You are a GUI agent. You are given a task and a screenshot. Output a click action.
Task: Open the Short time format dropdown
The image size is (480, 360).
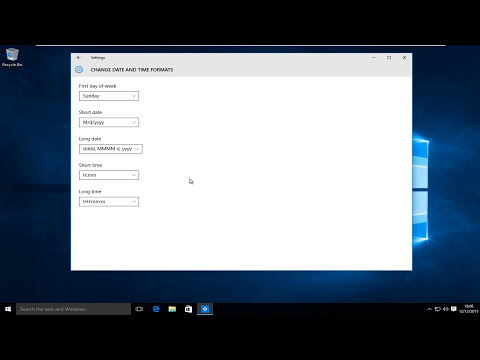(x=109, y=175)
